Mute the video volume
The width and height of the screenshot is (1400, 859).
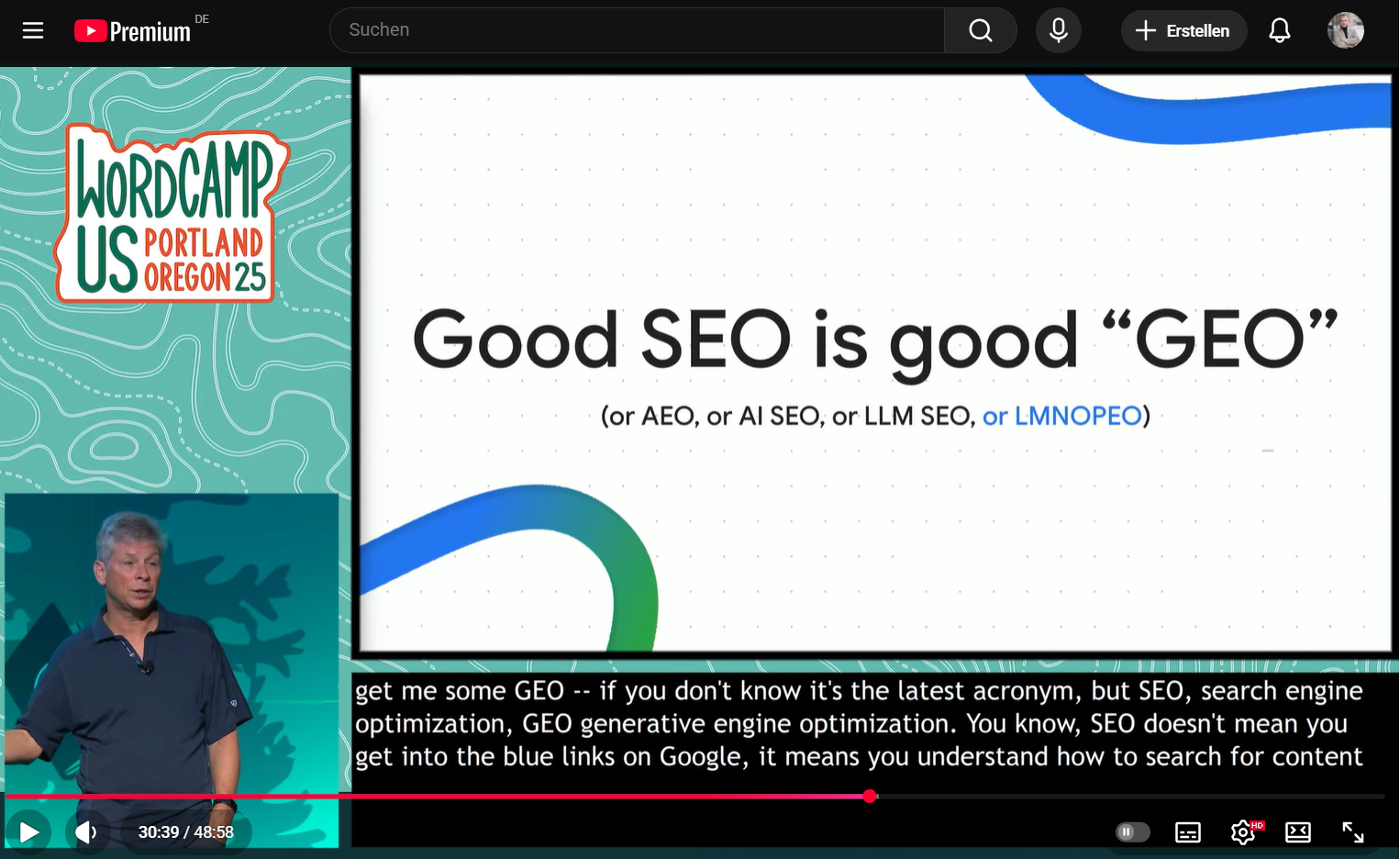tap(86, 831)
